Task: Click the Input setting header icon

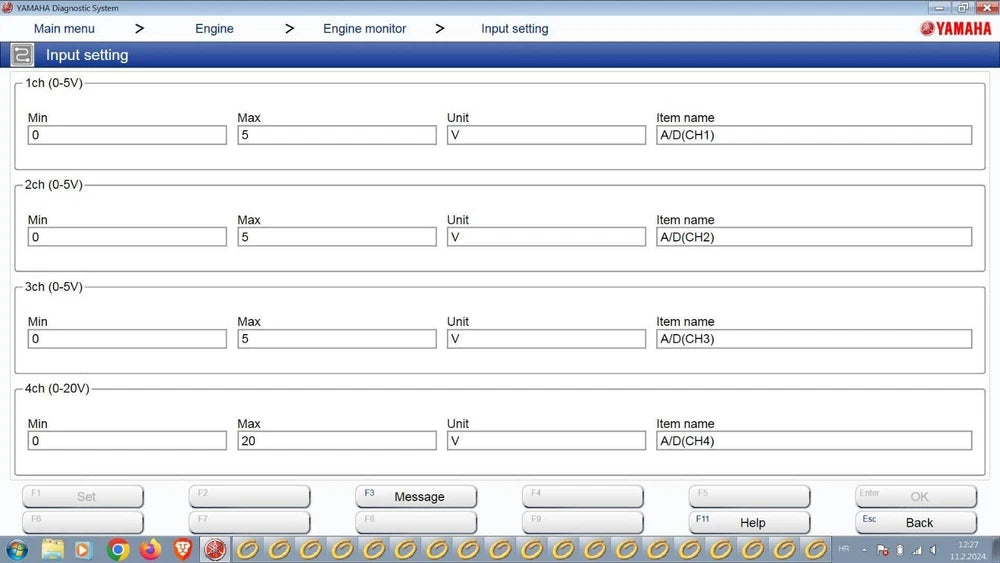Action: 22,55
